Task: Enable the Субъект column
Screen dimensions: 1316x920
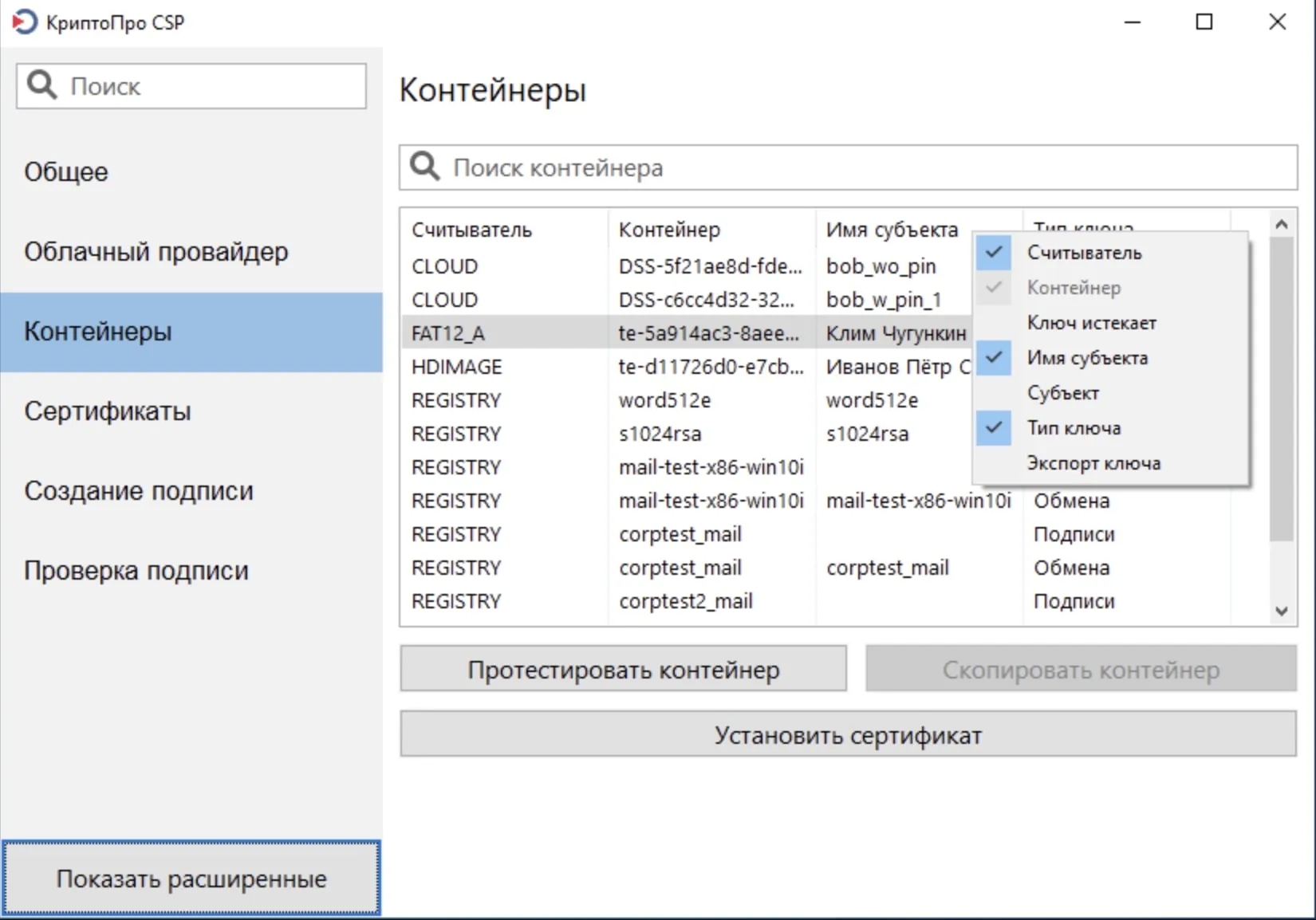Action: click(1062, 393)
